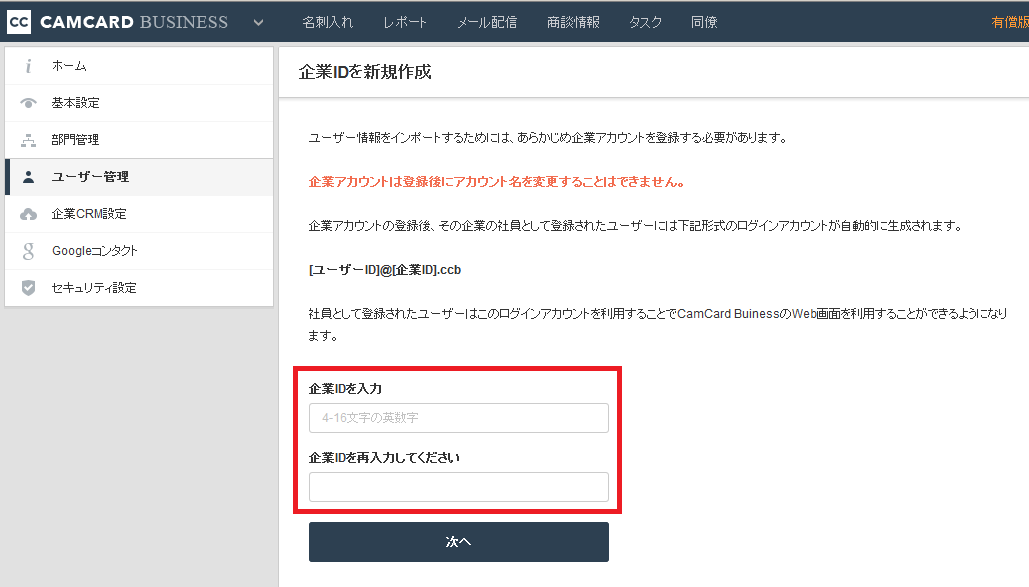
Task: Open 商談情報 from the top bar
Action: point(574,22)
